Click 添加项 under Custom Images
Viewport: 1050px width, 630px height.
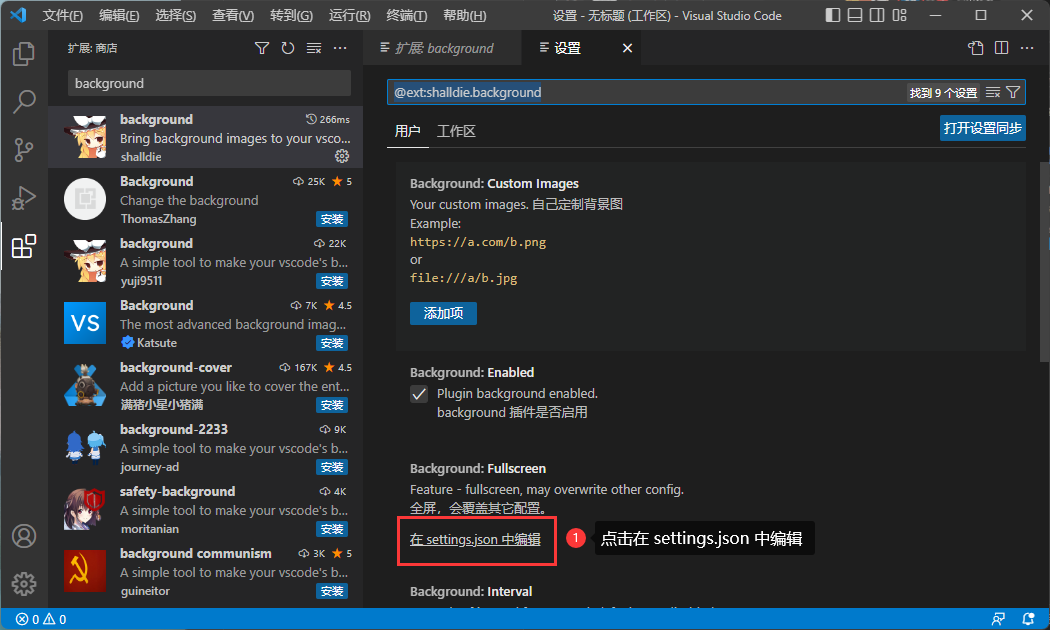(443, 313)
